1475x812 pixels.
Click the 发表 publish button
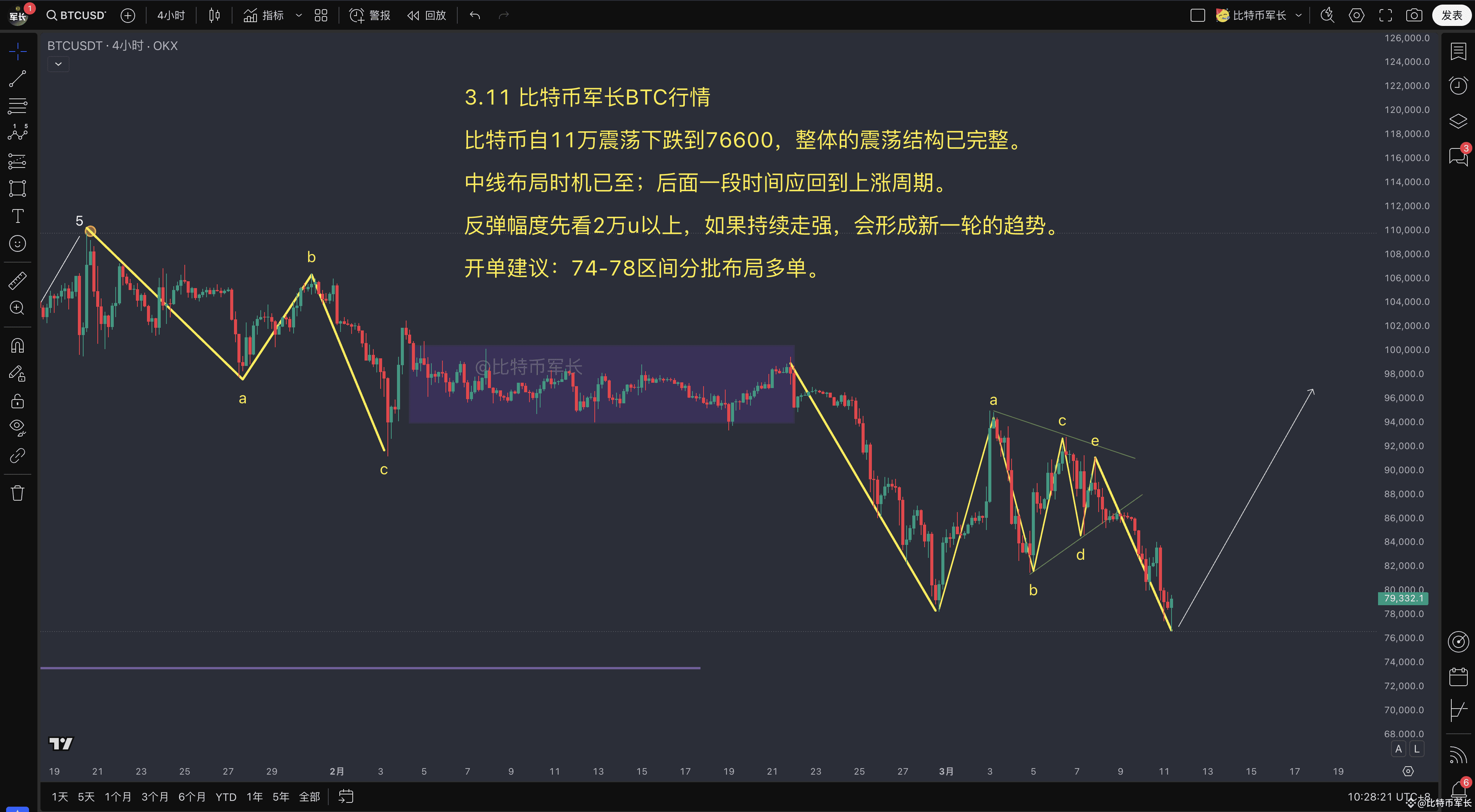coord(1453,15)
